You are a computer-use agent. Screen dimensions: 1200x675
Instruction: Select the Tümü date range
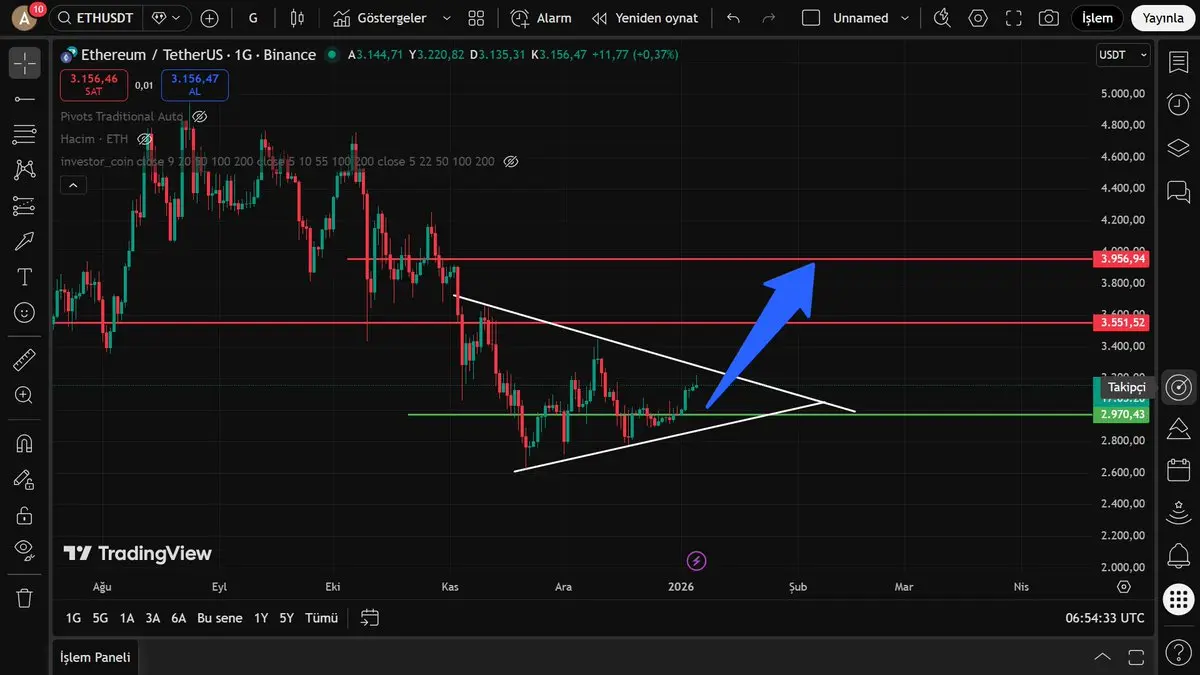321,618
